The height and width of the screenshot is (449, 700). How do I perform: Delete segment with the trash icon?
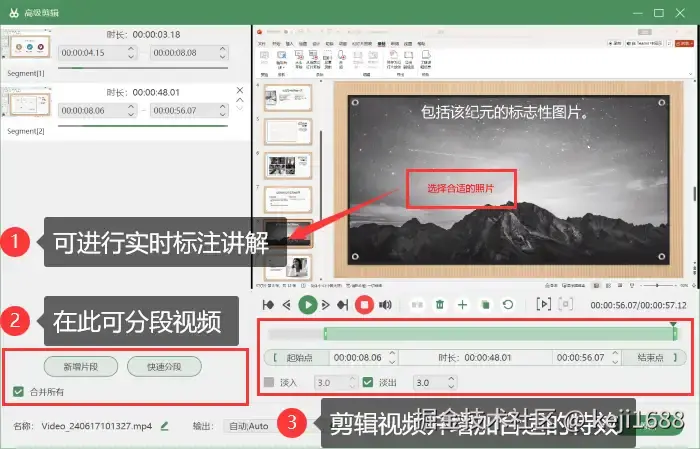point(440,305)
